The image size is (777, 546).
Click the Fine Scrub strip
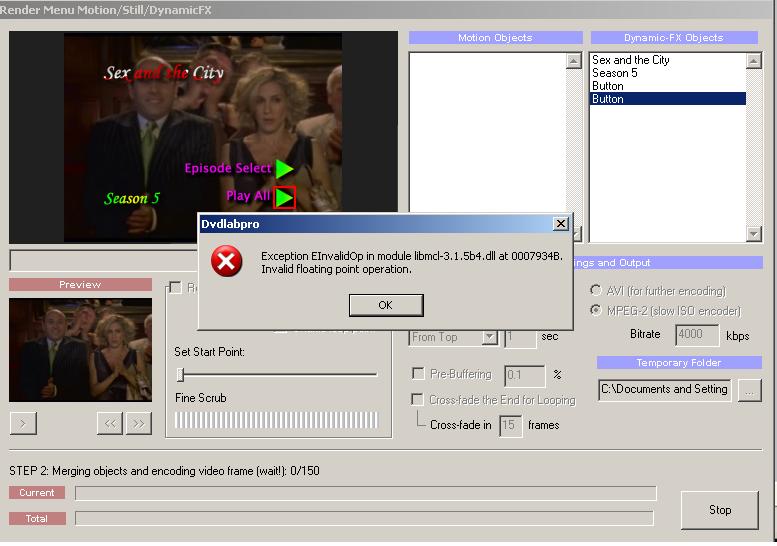click(276, 420)
